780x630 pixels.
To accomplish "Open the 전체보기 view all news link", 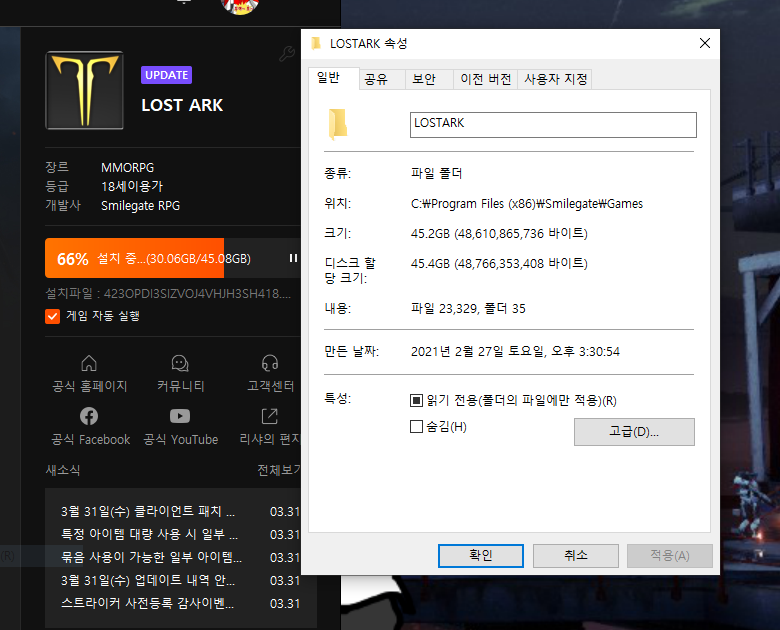I will (x=279, y=470).
